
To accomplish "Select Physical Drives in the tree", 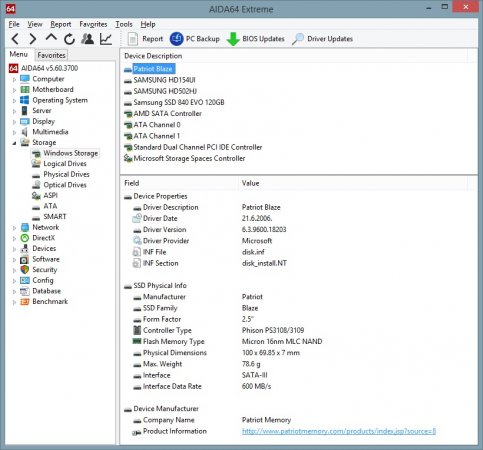I will 60,174.
